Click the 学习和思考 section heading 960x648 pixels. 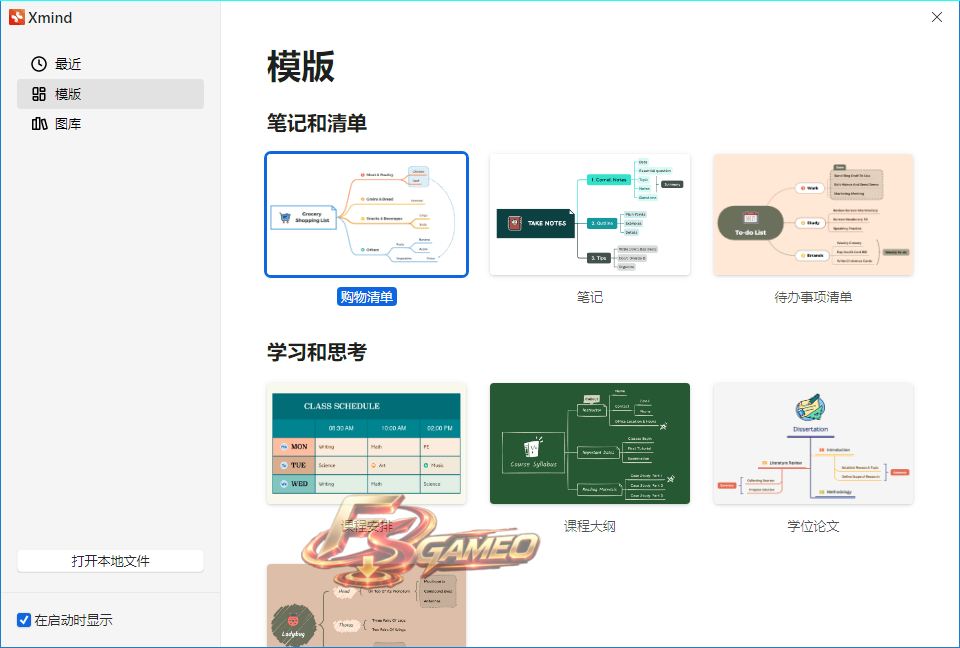tap(317, 352)
